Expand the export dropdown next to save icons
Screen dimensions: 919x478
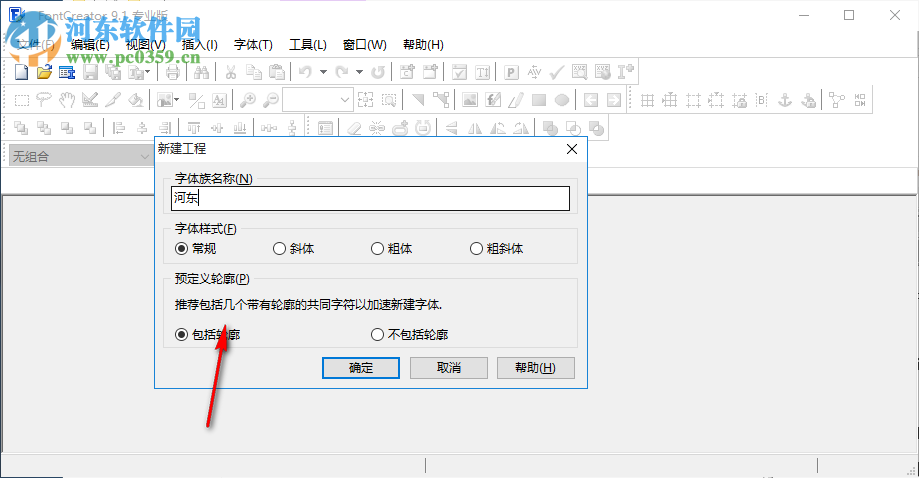(x=147, y=72)
